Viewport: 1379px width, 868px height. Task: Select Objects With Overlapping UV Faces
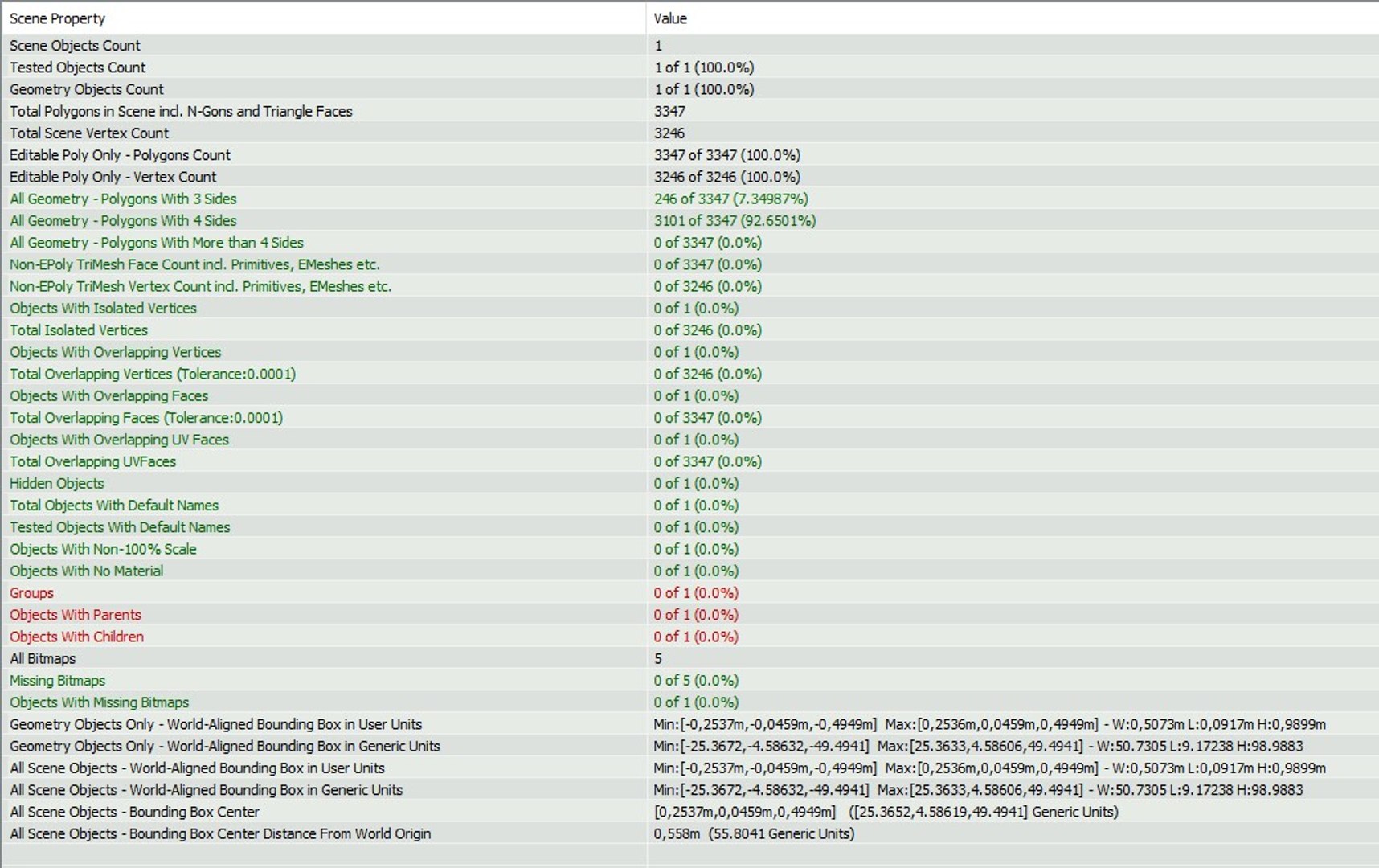click(x=690, y=440)
